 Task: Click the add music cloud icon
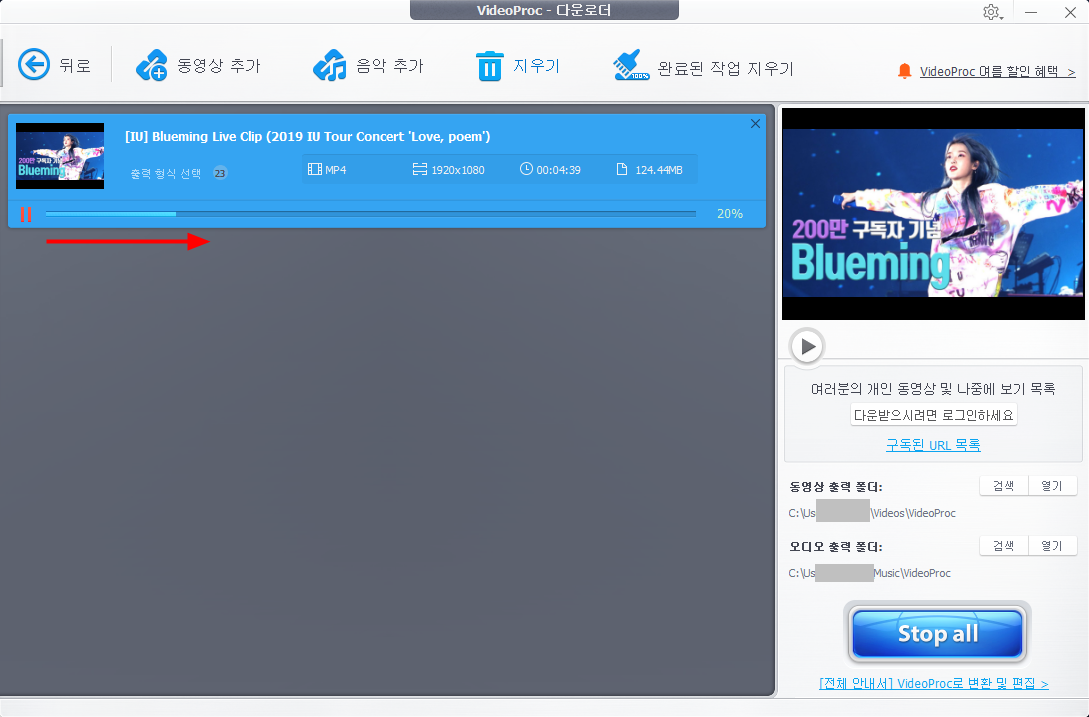tap(330, 65)
